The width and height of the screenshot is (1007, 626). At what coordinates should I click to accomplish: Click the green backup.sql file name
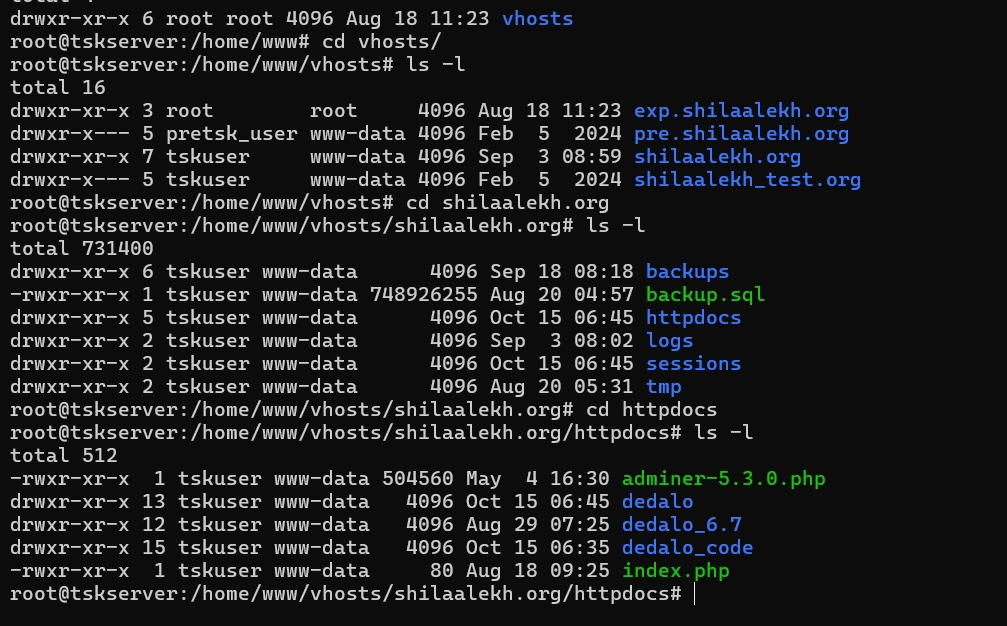tap(705, 294)
